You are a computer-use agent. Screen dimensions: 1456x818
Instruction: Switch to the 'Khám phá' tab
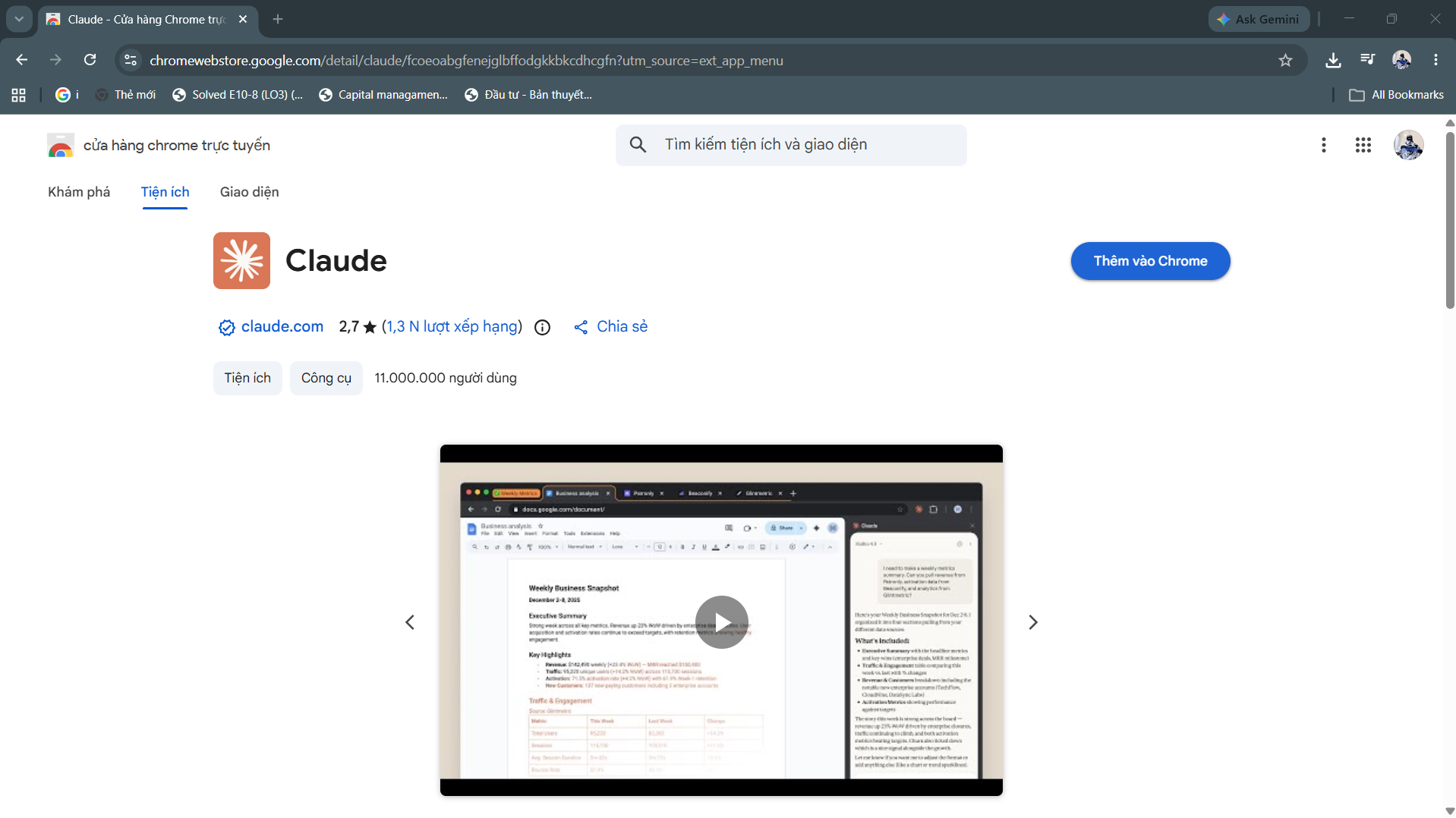click(79, 192)
